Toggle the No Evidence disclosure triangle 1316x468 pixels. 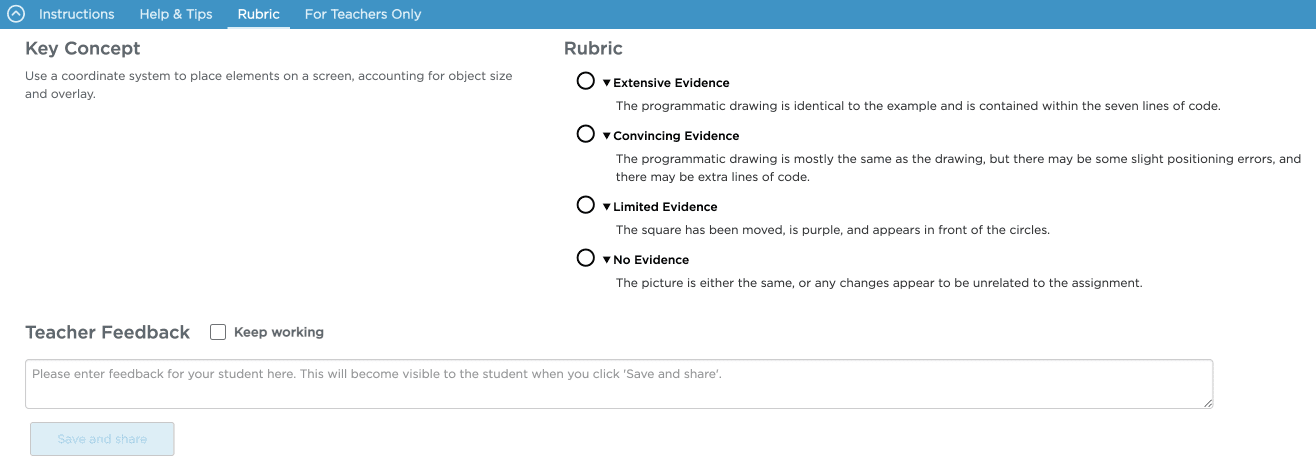[606, 260]
